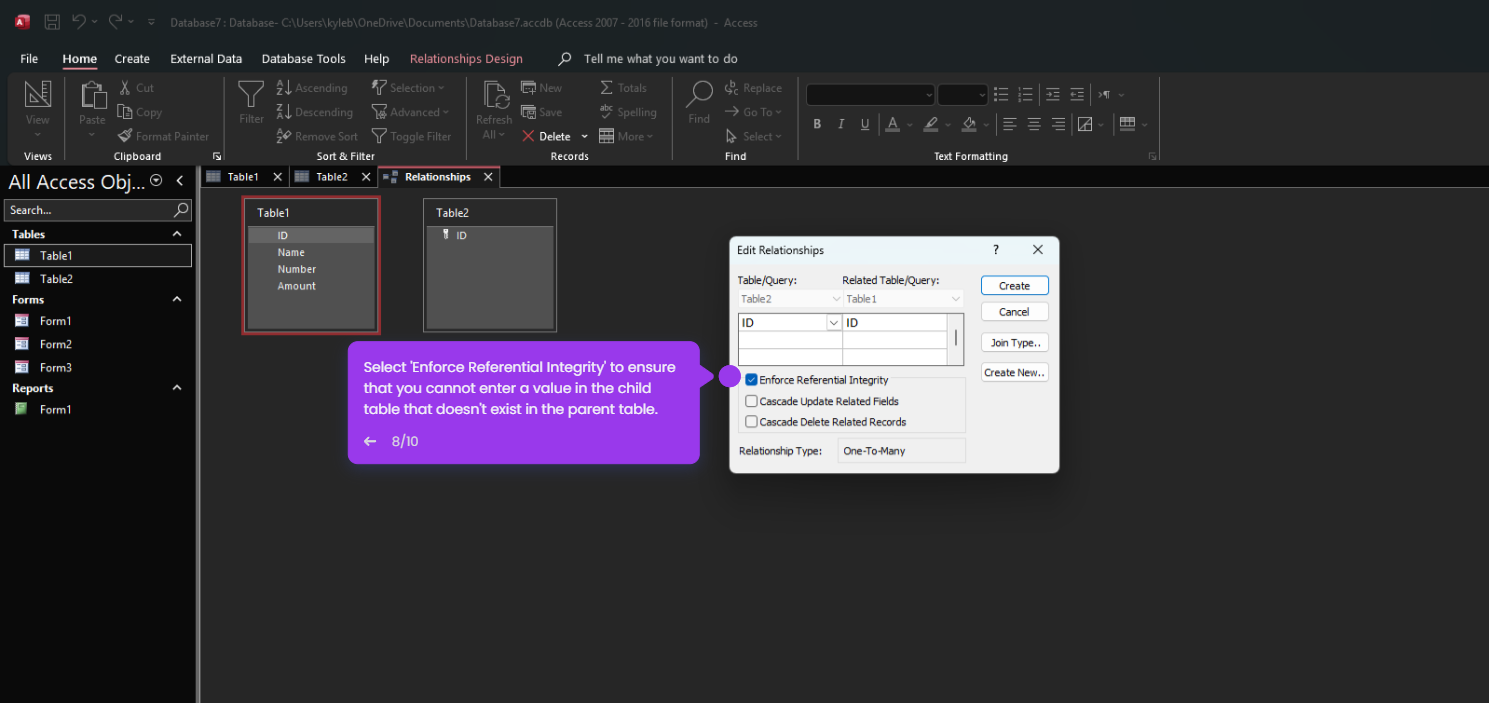Click the Bold formatting icon
1489x703 pixels.
click(817, 124)
